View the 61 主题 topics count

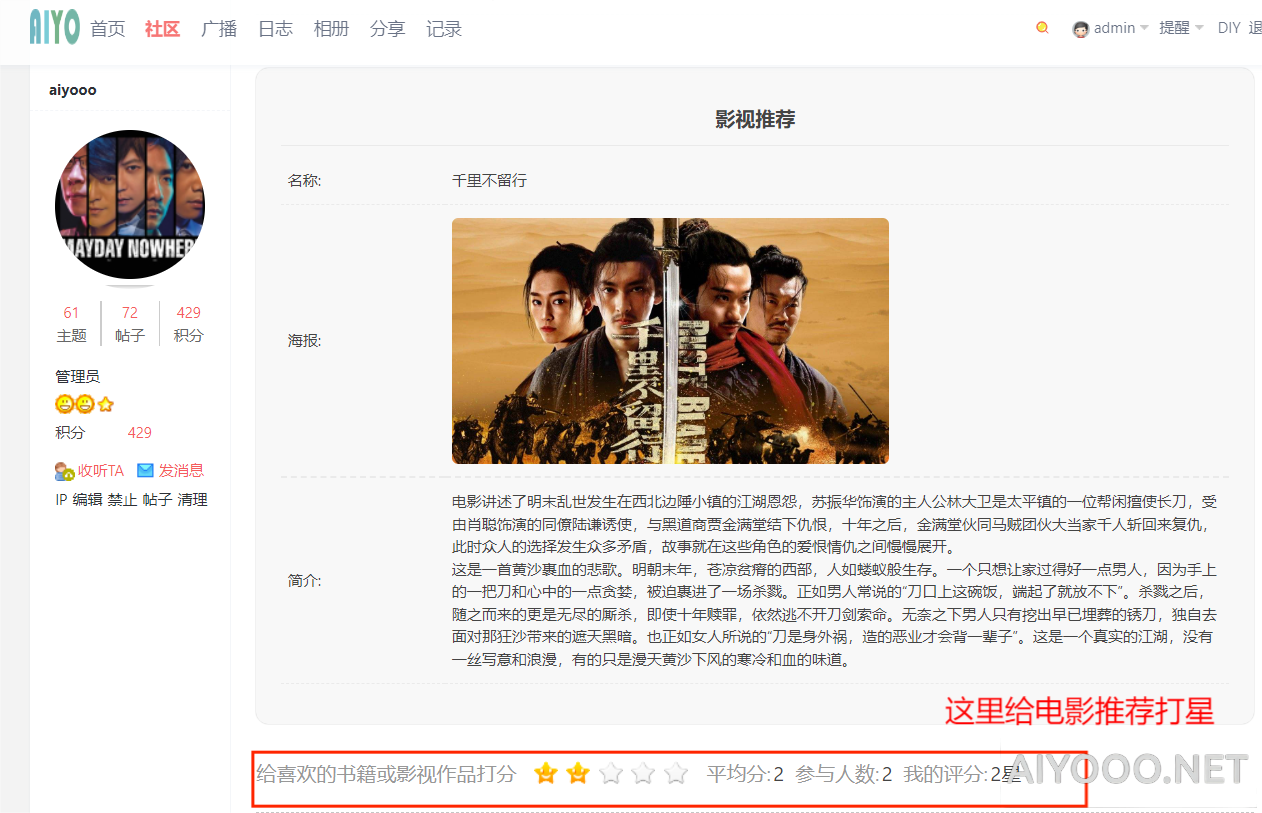[71, 323]
